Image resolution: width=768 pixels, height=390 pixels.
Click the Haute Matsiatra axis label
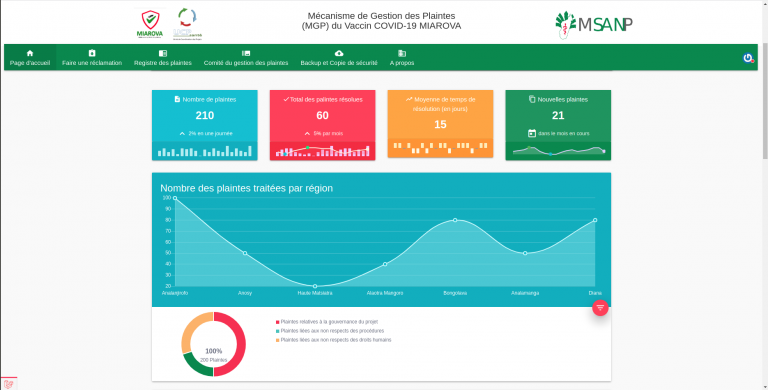315,293
